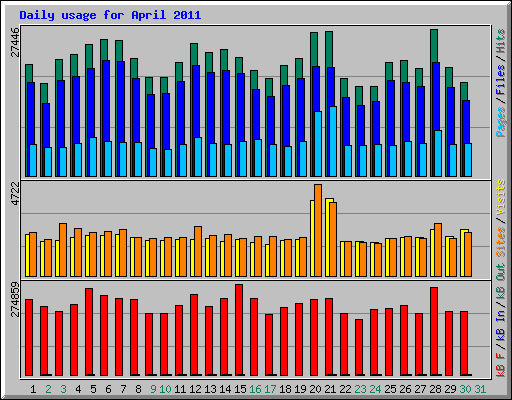Viewport: 512px width, 400px height.
Task: Select day 23 on the x-axis
Action: tap(360, 389)
